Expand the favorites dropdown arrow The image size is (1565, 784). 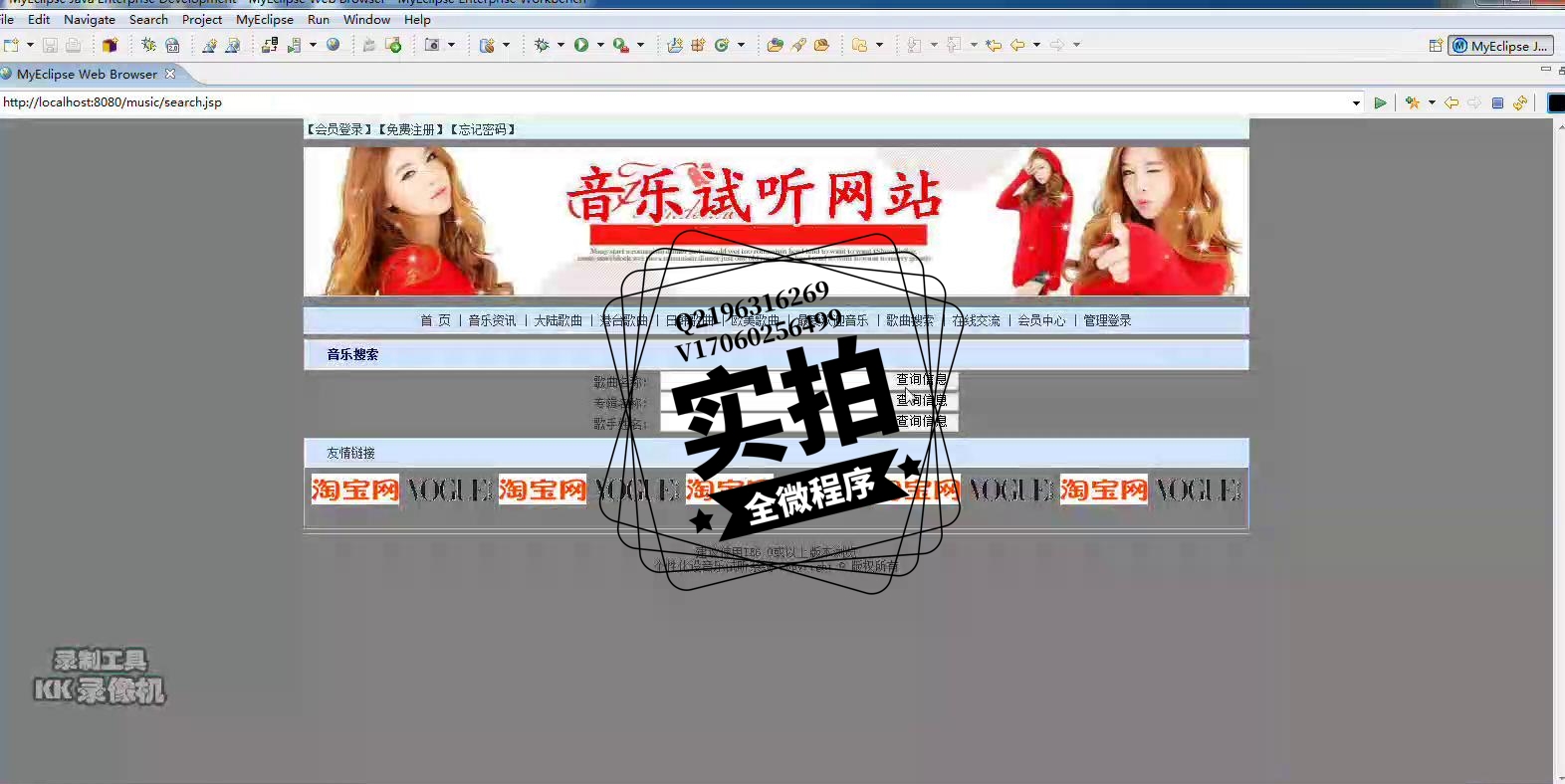pos(1432,102)
